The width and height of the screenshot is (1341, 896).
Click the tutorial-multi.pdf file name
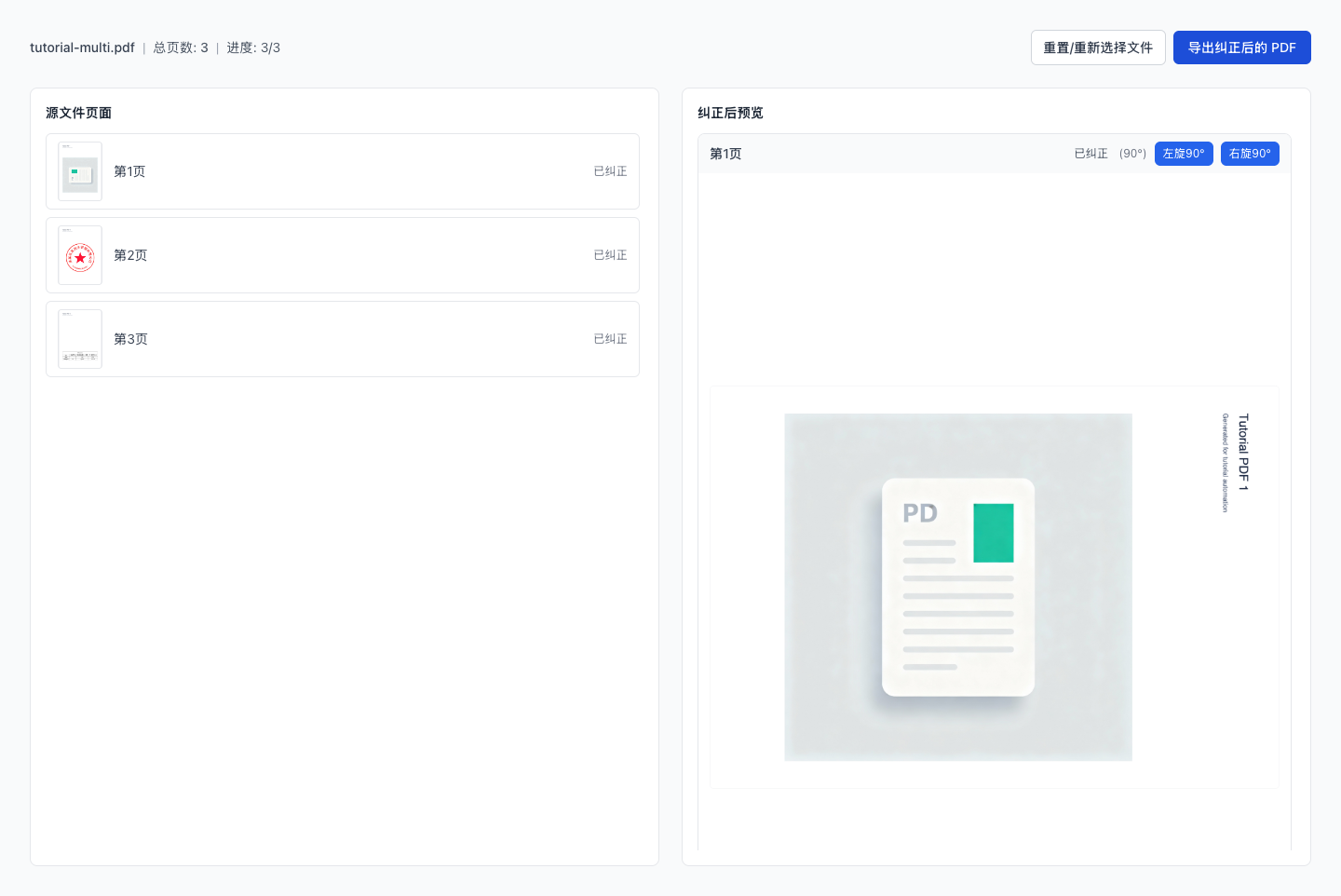(82, 48)
